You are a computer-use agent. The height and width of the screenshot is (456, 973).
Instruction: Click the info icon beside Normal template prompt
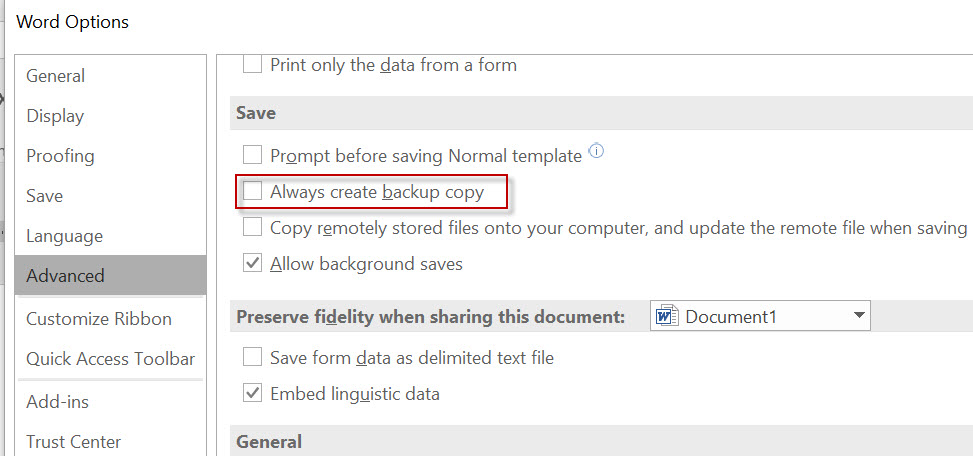(596, 150)
